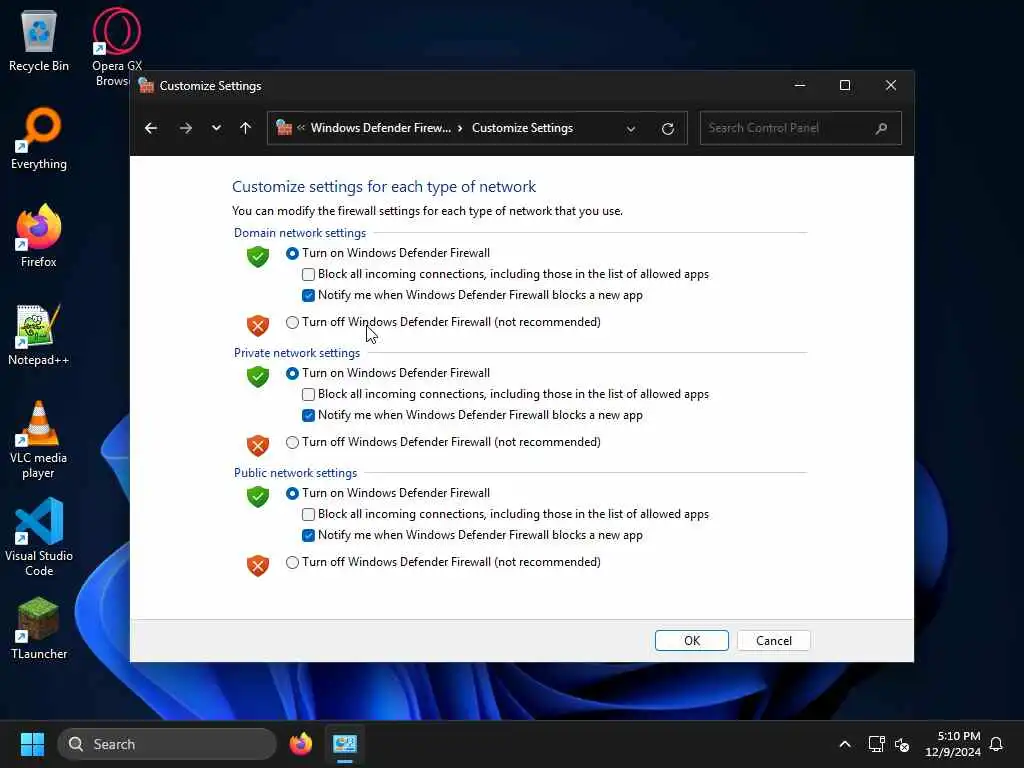Go back with the back arrow

tap(151, 128)
